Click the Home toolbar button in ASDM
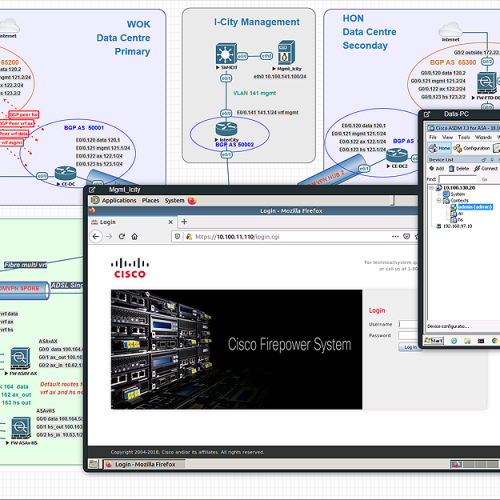This screenshot has width=500, height=500. [439, 148]
